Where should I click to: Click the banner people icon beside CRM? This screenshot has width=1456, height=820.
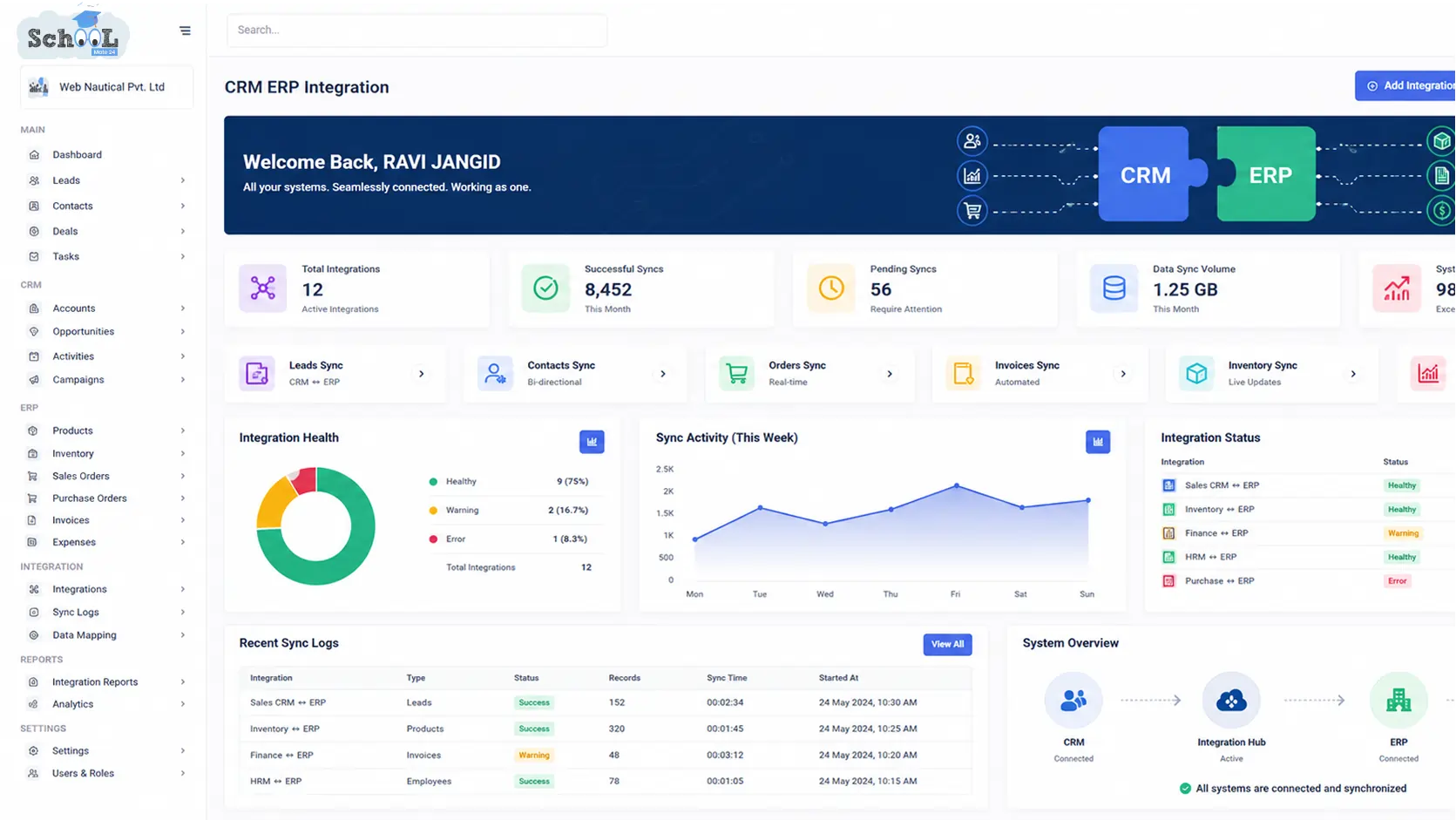(x=972, y=141)
